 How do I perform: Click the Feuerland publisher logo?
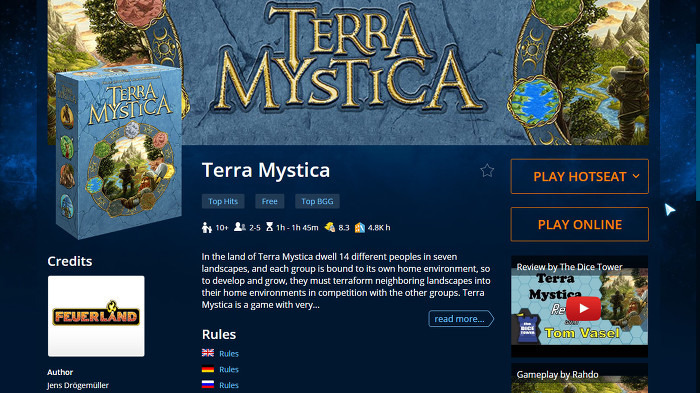click(x=96, y=316)
